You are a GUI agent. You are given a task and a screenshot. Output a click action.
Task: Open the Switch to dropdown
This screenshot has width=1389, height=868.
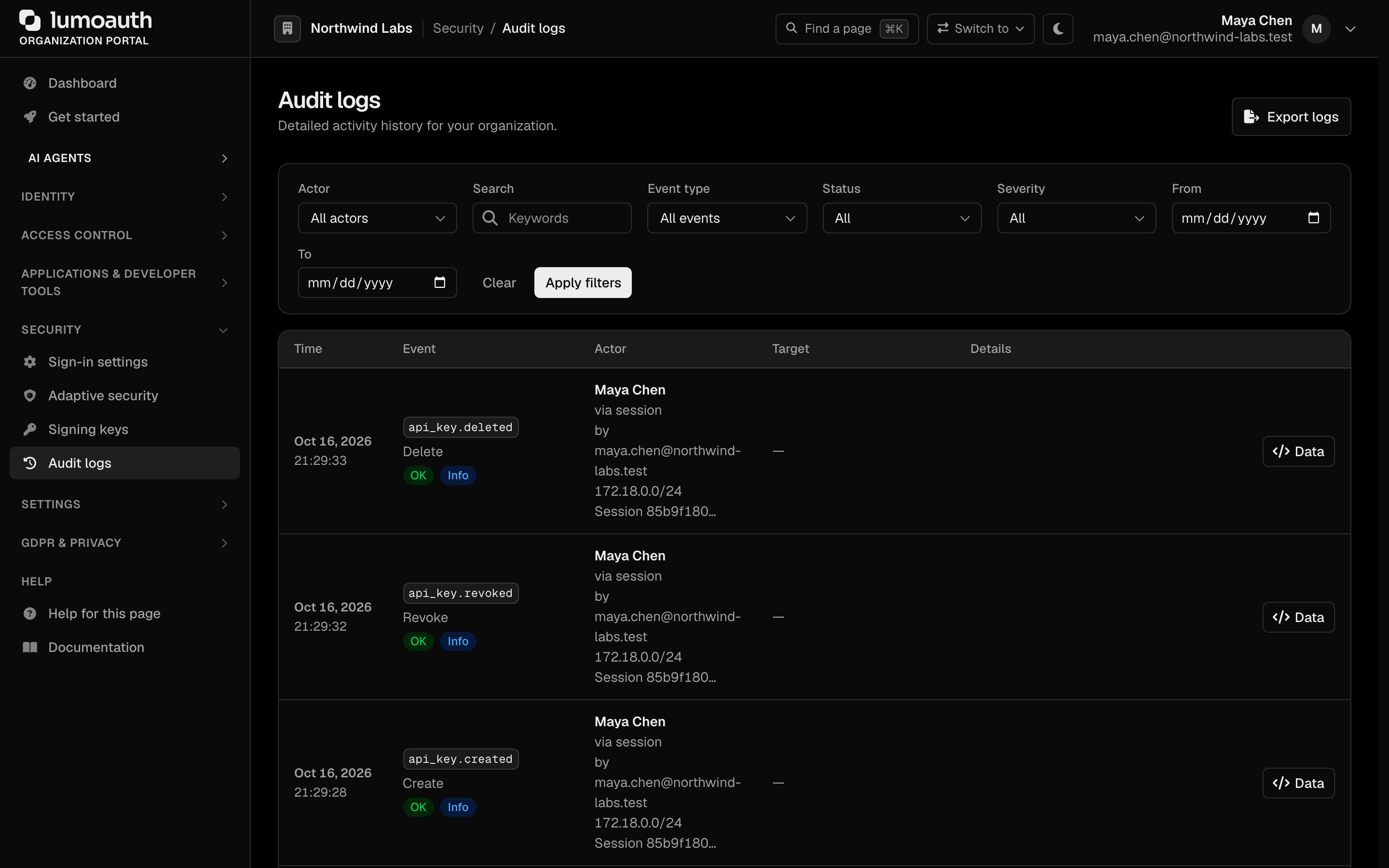pos(980,29)
